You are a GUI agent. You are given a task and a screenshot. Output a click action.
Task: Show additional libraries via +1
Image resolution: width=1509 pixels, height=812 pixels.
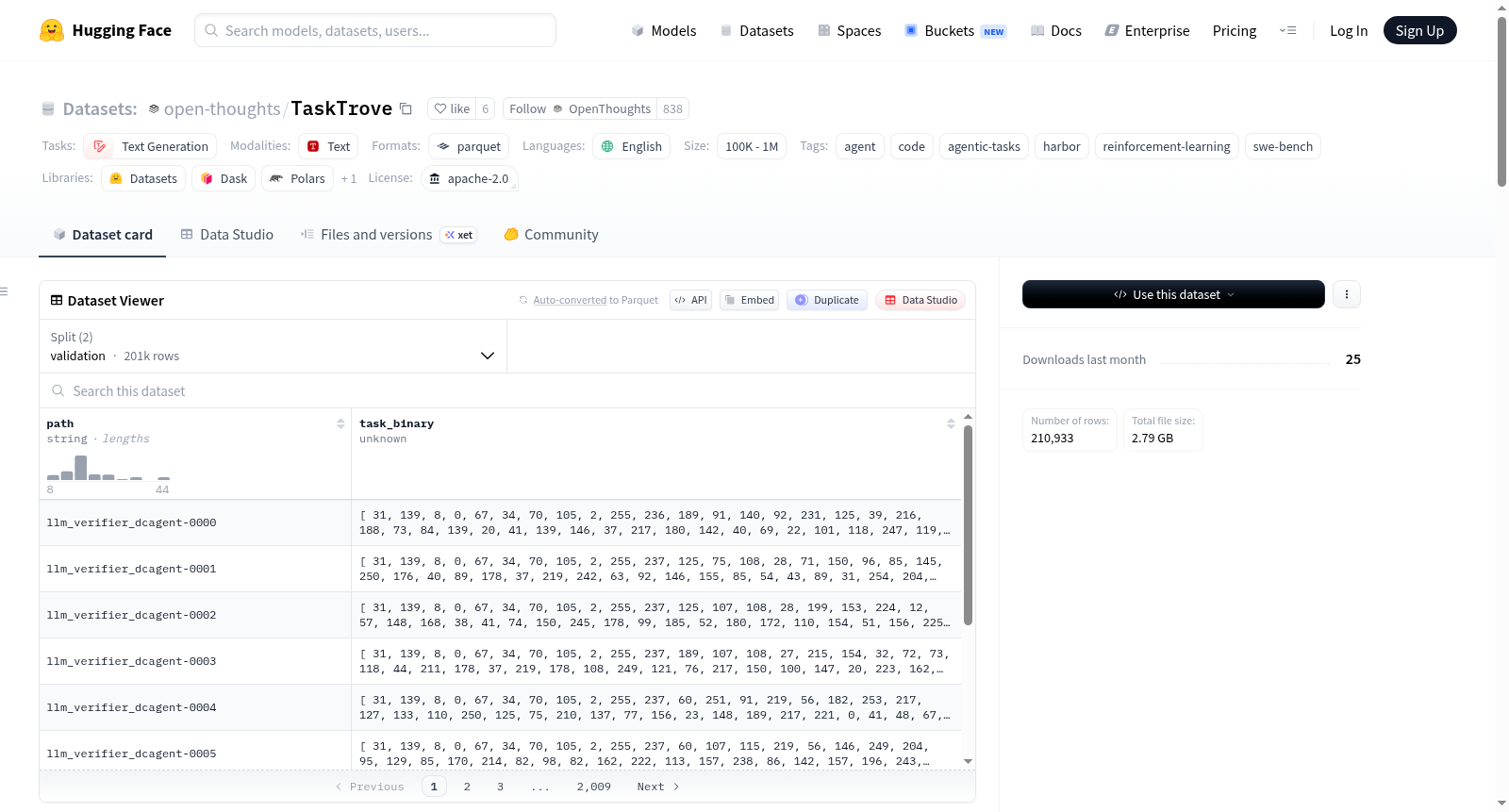click(x=349, y=178)
